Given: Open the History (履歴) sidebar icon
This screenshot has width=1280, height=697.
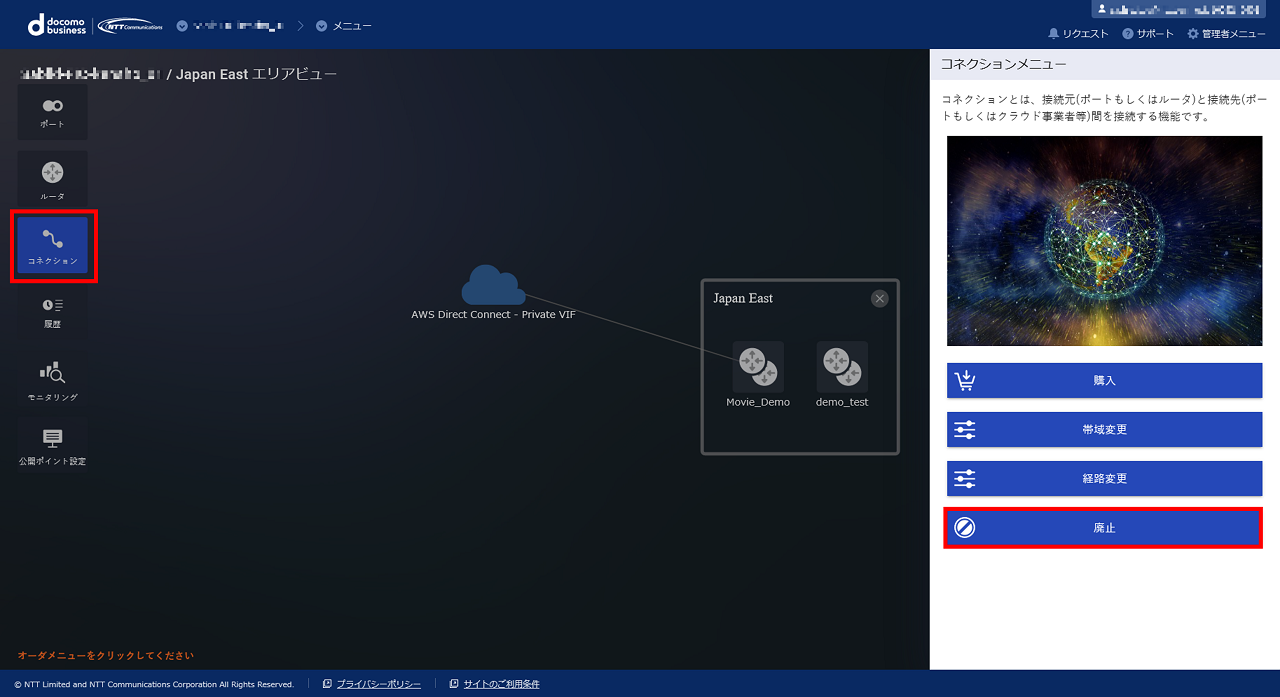Looking at the screenshot, I should pyautogui.click(x=52, y=311).
